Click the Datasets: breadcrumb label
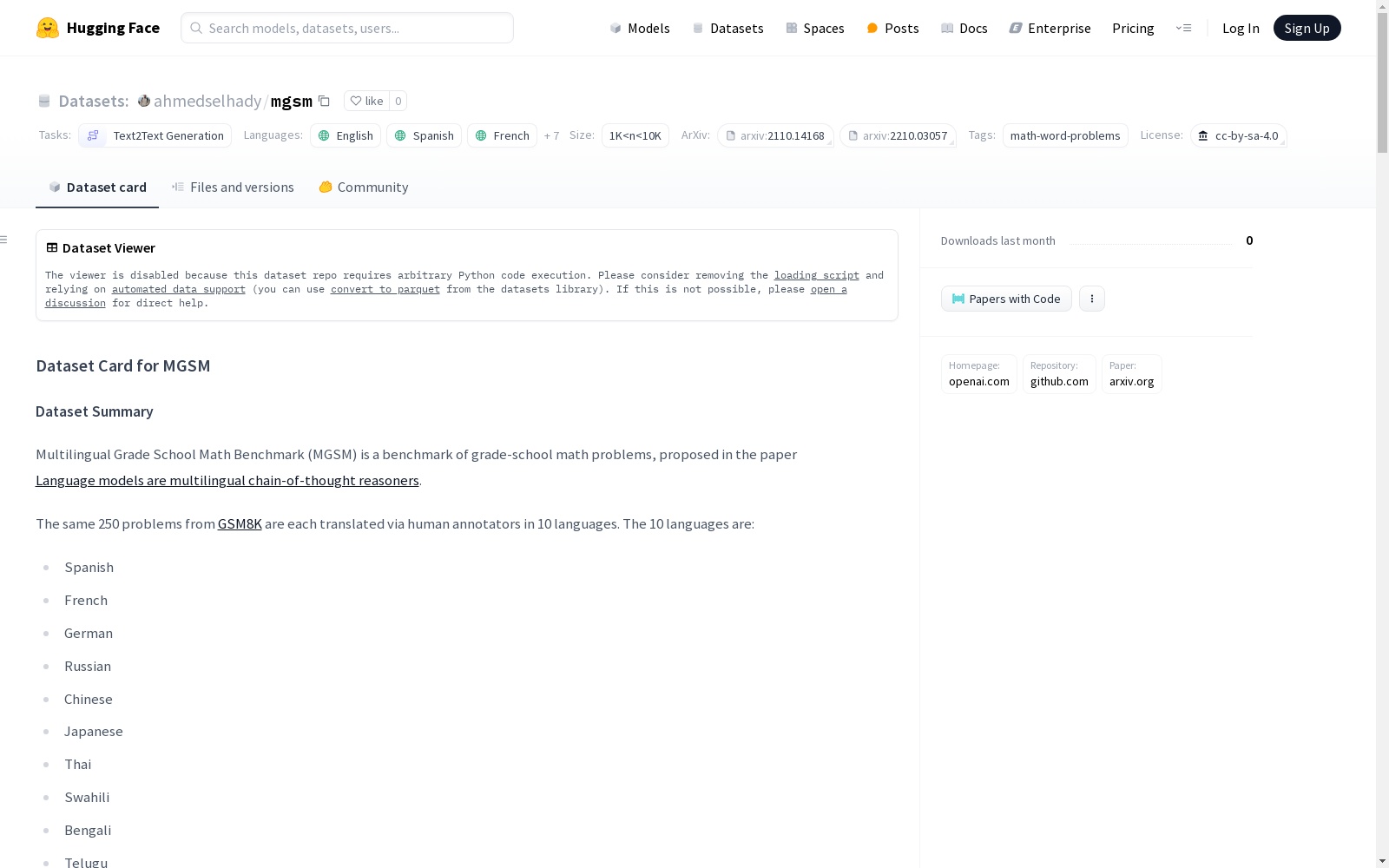The height and width of the screenshot is (868, 1389). coord(94,101)
